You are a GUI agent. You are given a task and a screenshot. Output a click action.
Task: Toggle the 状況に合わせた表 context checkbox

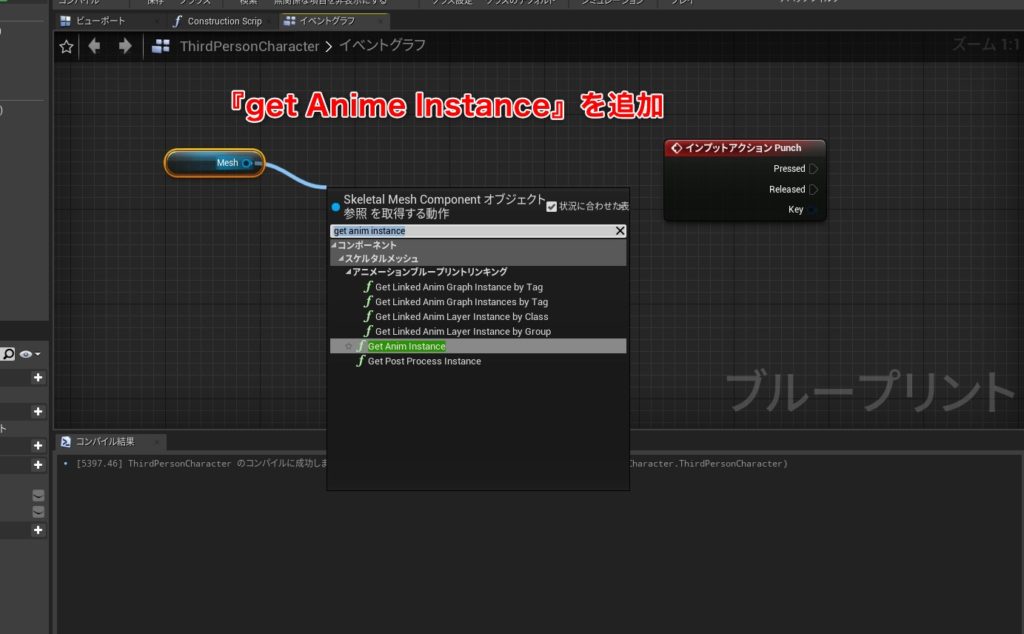pos(551,206)
